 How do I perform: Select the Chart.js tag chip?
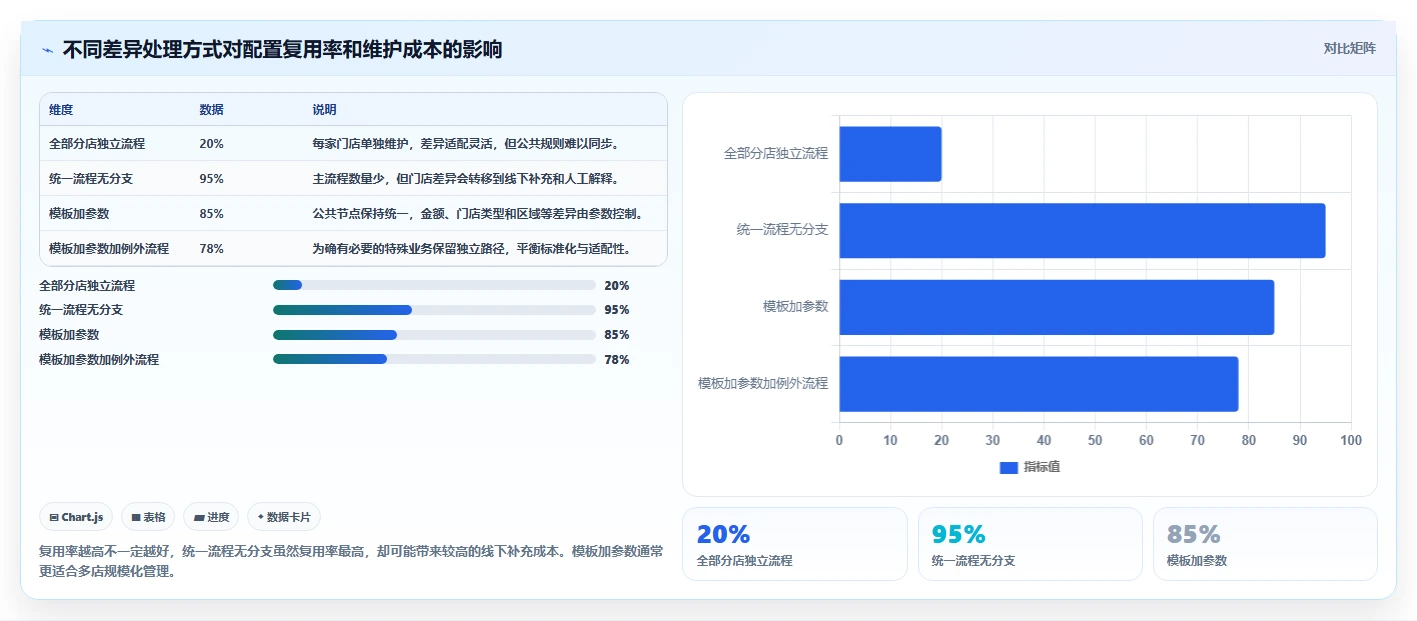point(77,517)
